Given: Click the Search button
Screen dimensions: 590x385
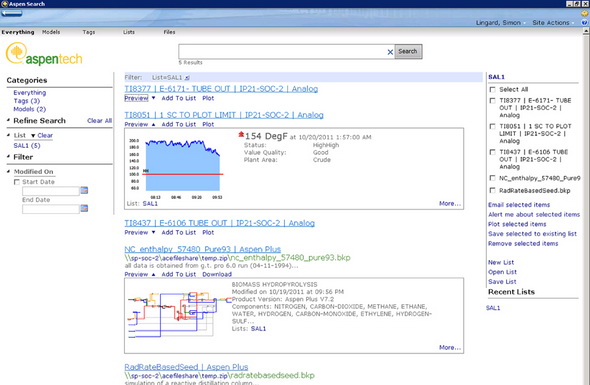Looking at the screenshot, I should (408, 52).
